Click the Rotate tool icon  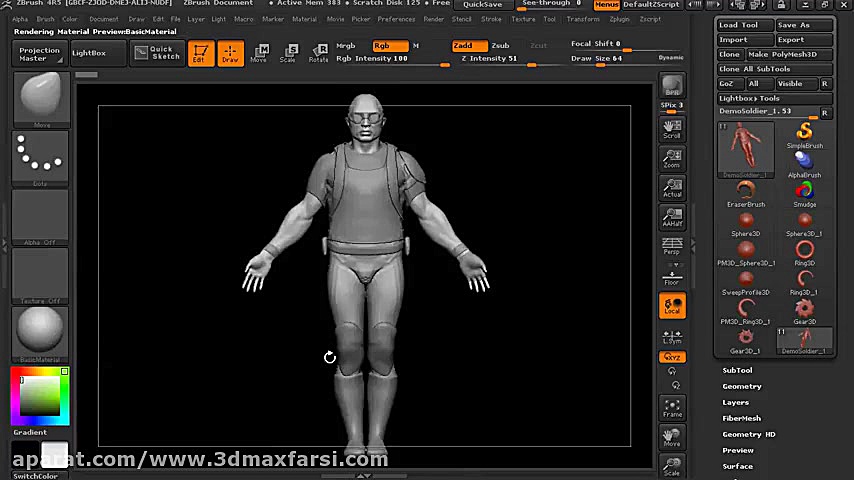coord(319,53)
